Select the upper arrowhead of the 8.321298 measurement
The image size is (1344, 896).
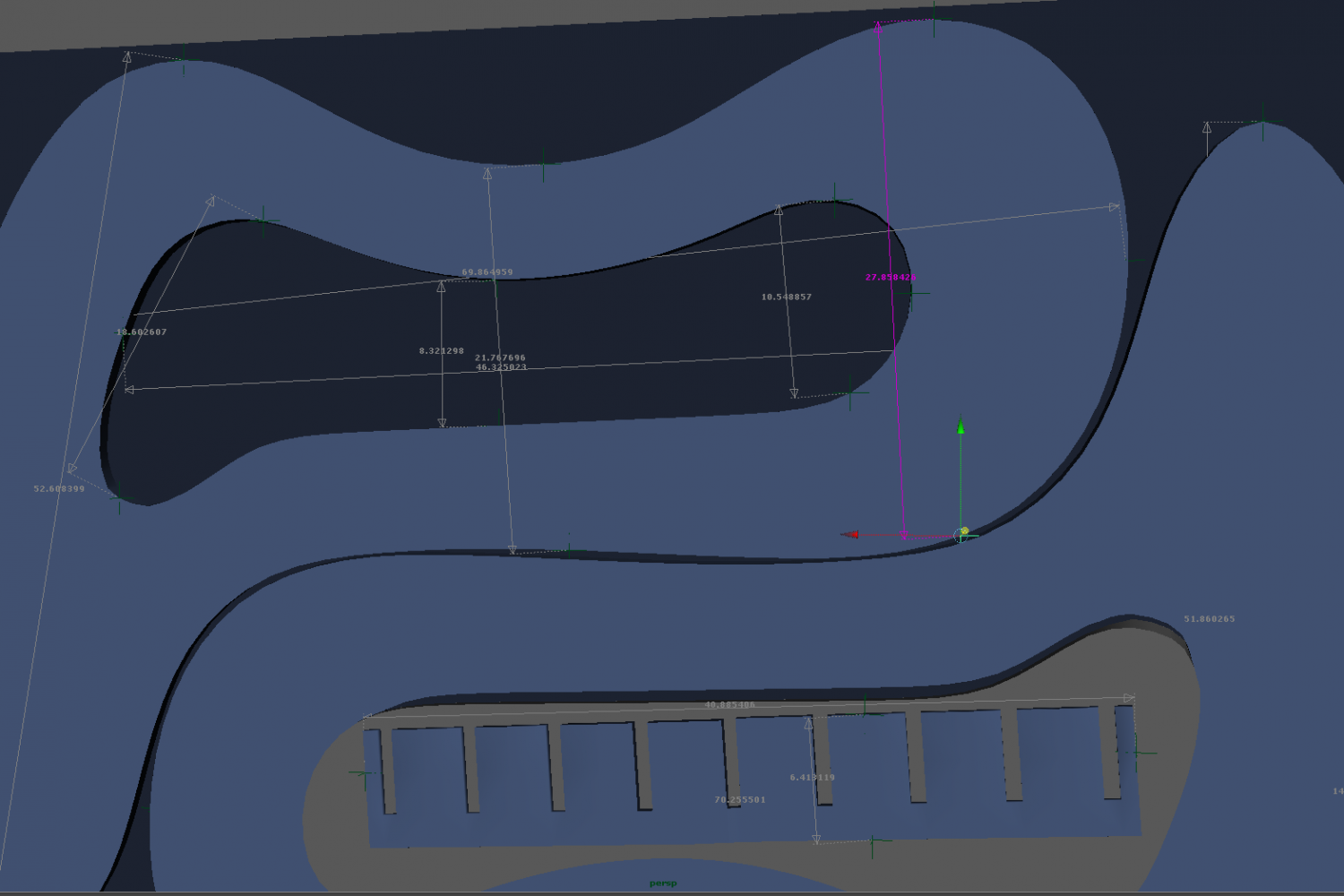tap(441, 287)
